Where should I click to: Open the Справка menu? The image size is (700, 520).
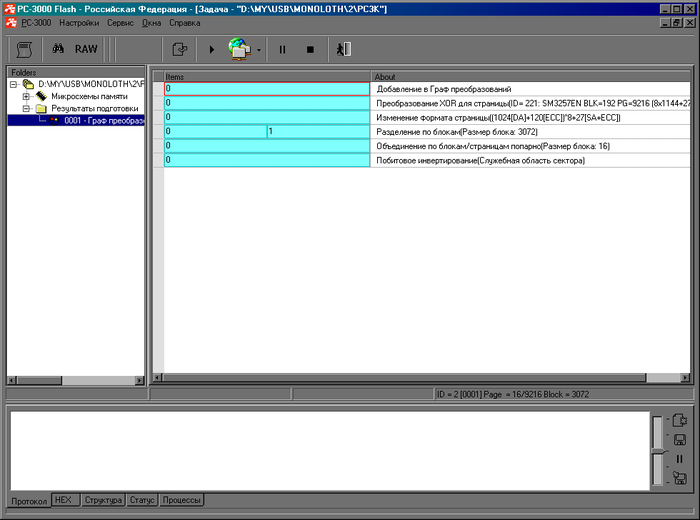184,22
